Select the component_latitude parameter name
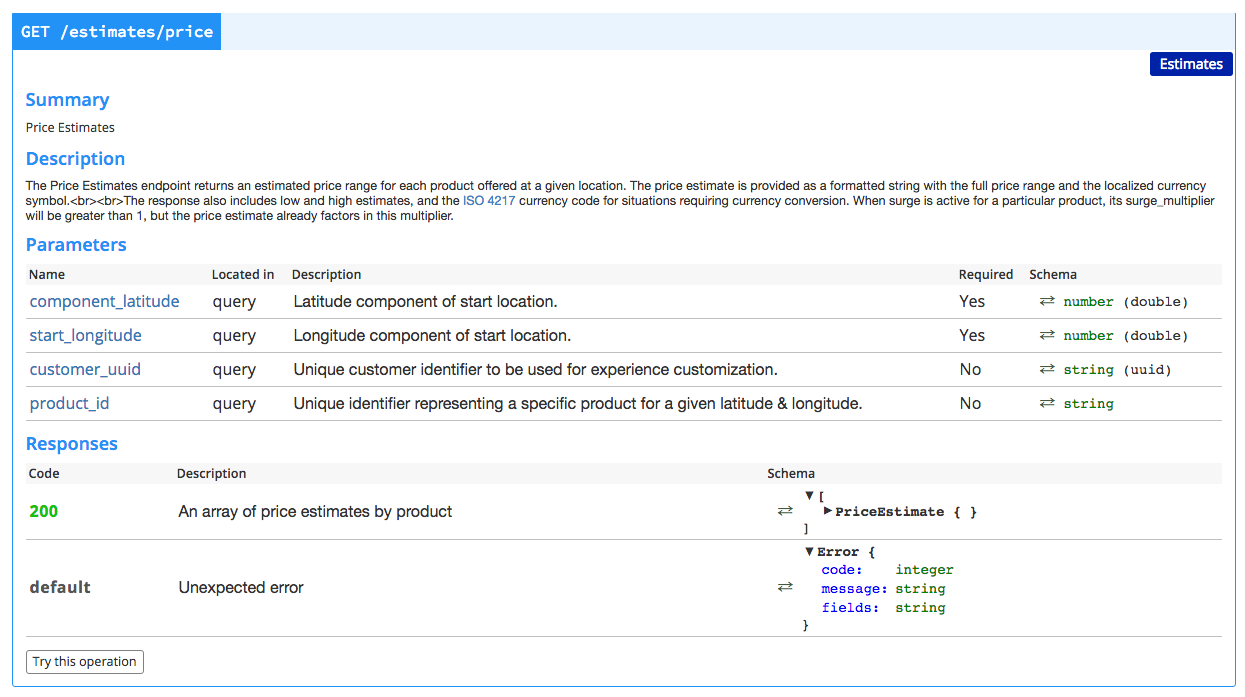1245x697 pixels. pyautogui.click(x=104, y=301)
